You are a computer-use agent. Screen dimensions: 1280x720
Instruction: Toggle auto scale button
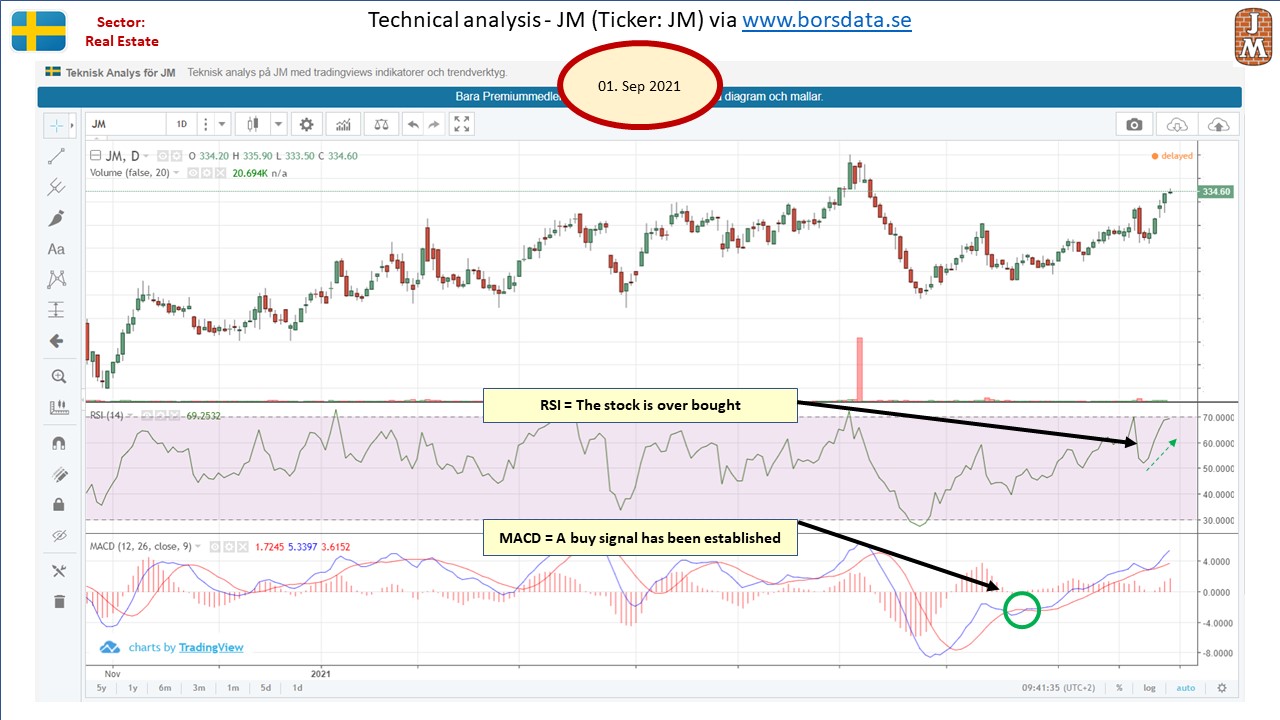[x=1185, y=688]
